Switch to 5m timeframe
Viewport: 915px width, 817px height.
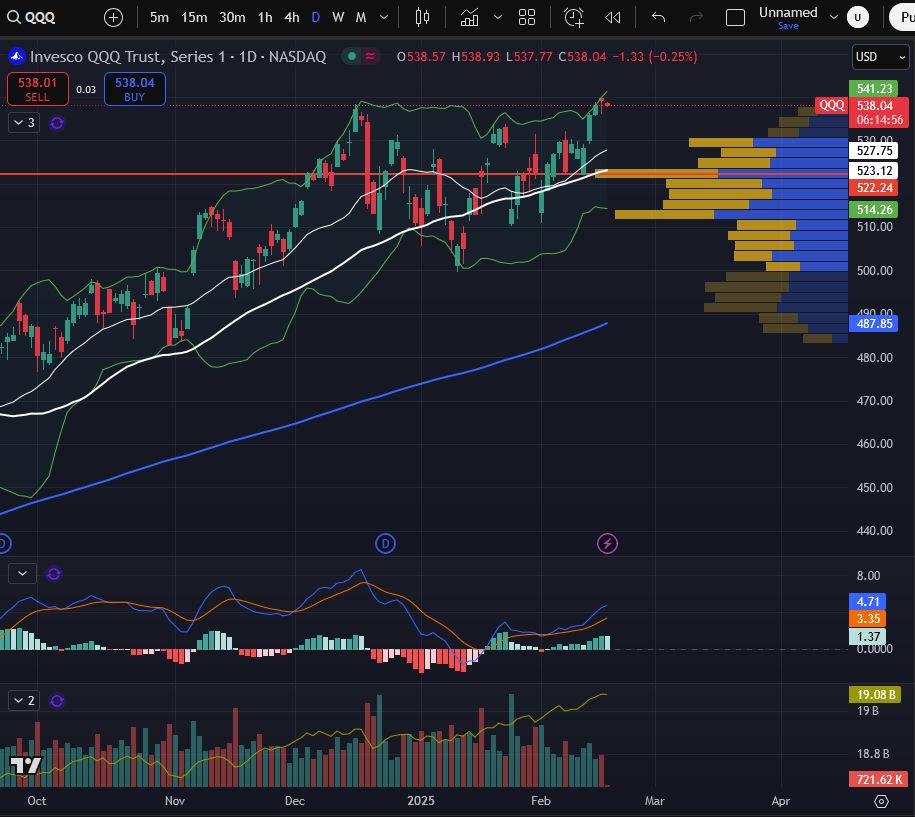click(x=159, y=18)
